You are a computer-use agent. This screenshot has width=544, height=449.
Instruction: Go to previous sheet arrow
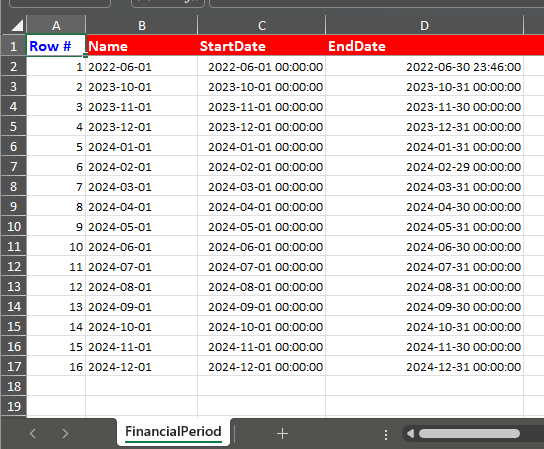click(33, 433)
